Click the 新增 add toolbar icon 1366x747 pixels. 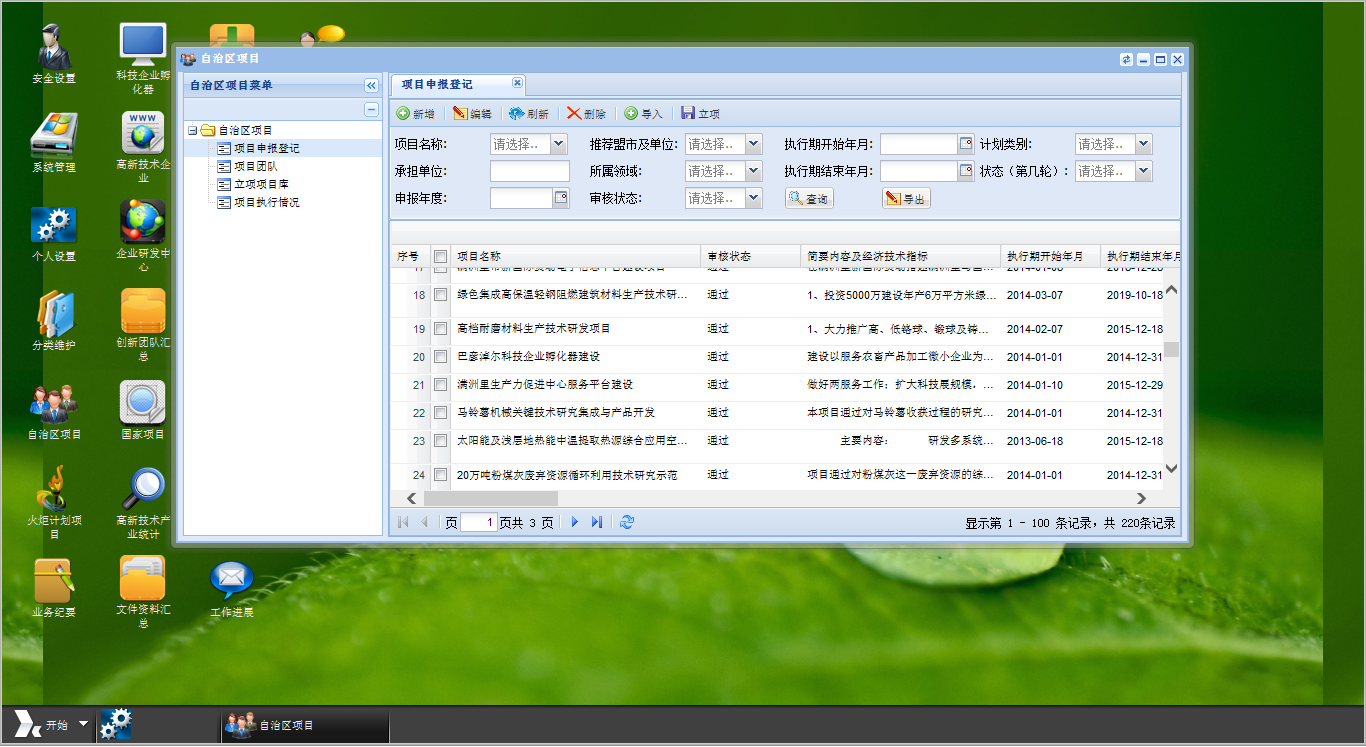(404, 114)
